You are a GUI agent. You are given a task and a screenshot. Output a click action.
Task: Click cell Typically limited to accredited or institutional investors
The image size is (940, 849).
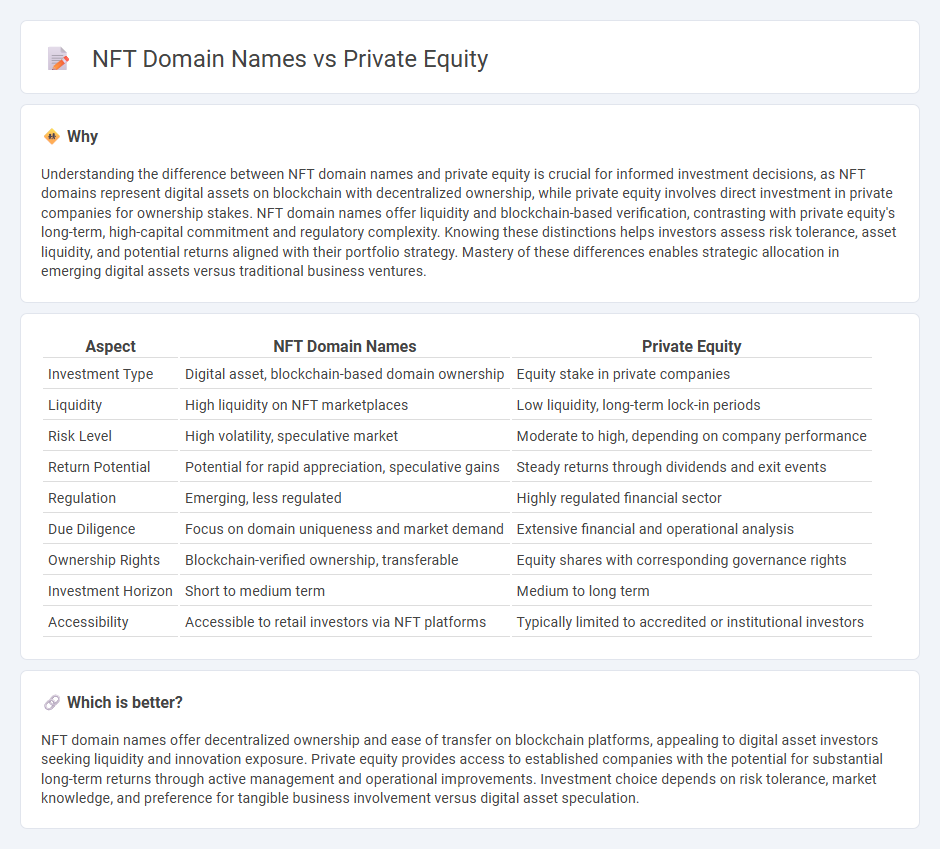[x=691, y=622]
